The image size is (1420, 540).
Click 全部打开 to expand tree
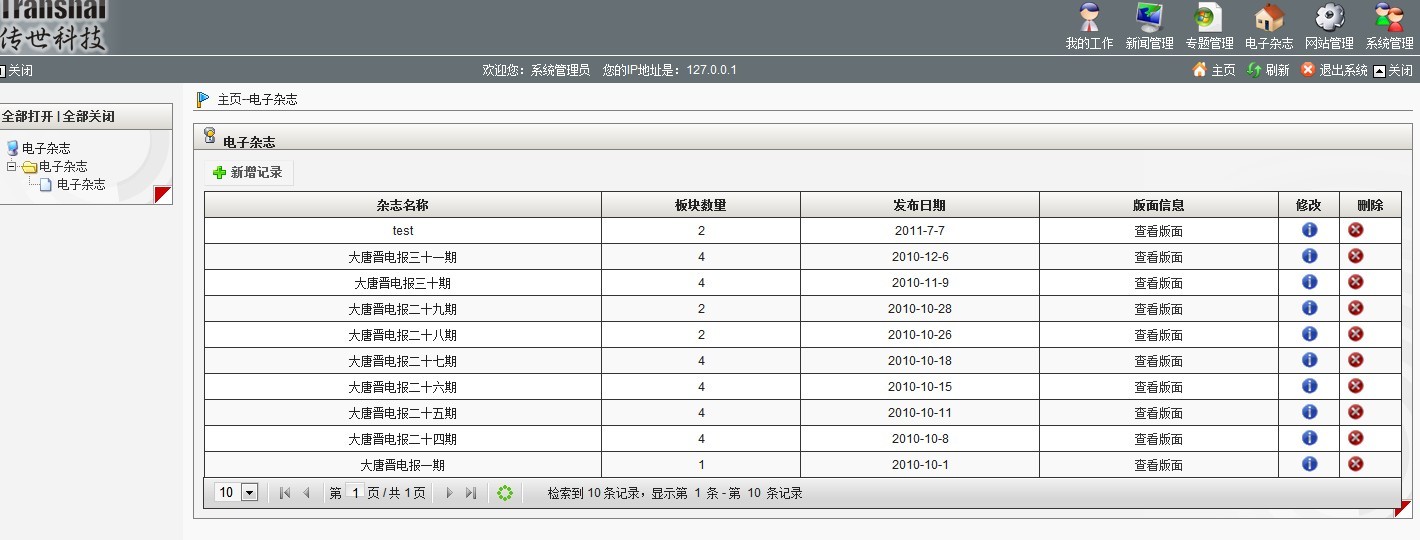click(x=27, y=116)
